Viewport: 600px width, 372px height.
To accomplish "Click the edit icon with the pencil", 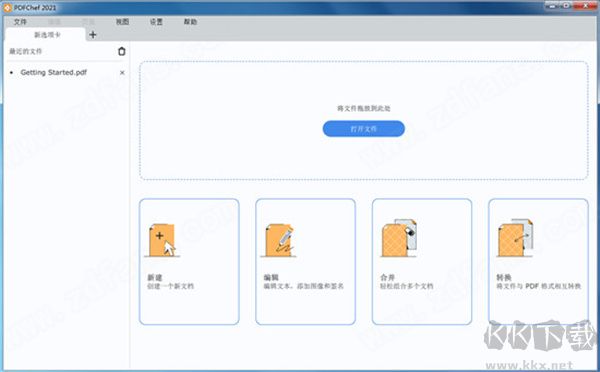I will (280, 240).
